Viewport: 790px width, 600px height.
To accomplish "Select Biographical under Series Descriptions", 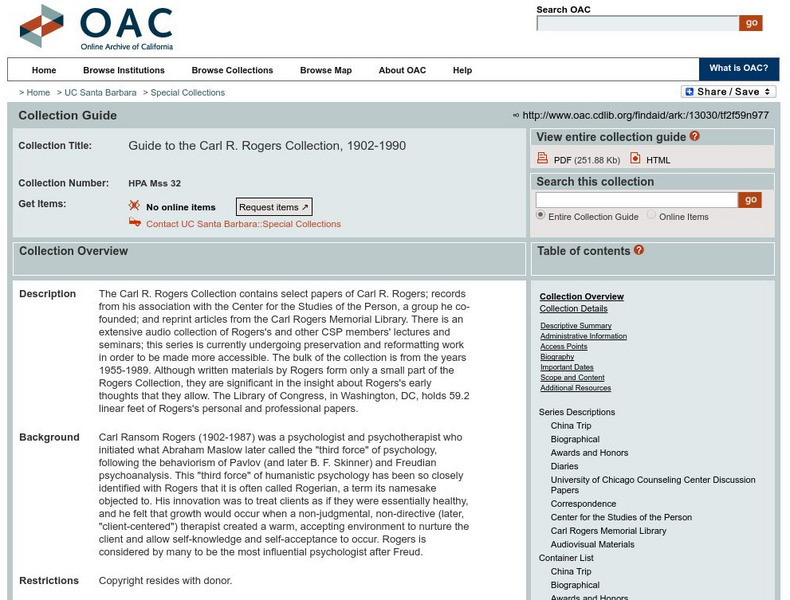I will [x=575, y=439].
